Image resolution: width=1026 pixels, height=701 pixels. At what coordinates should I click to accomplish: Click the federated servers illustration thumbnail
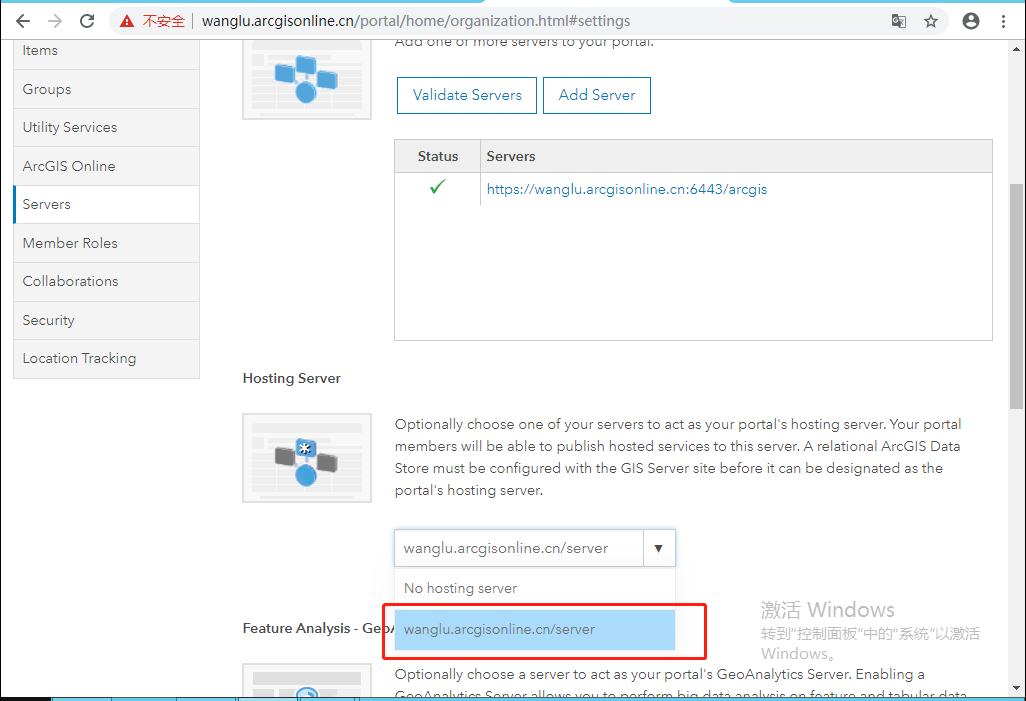click(307, 79)
